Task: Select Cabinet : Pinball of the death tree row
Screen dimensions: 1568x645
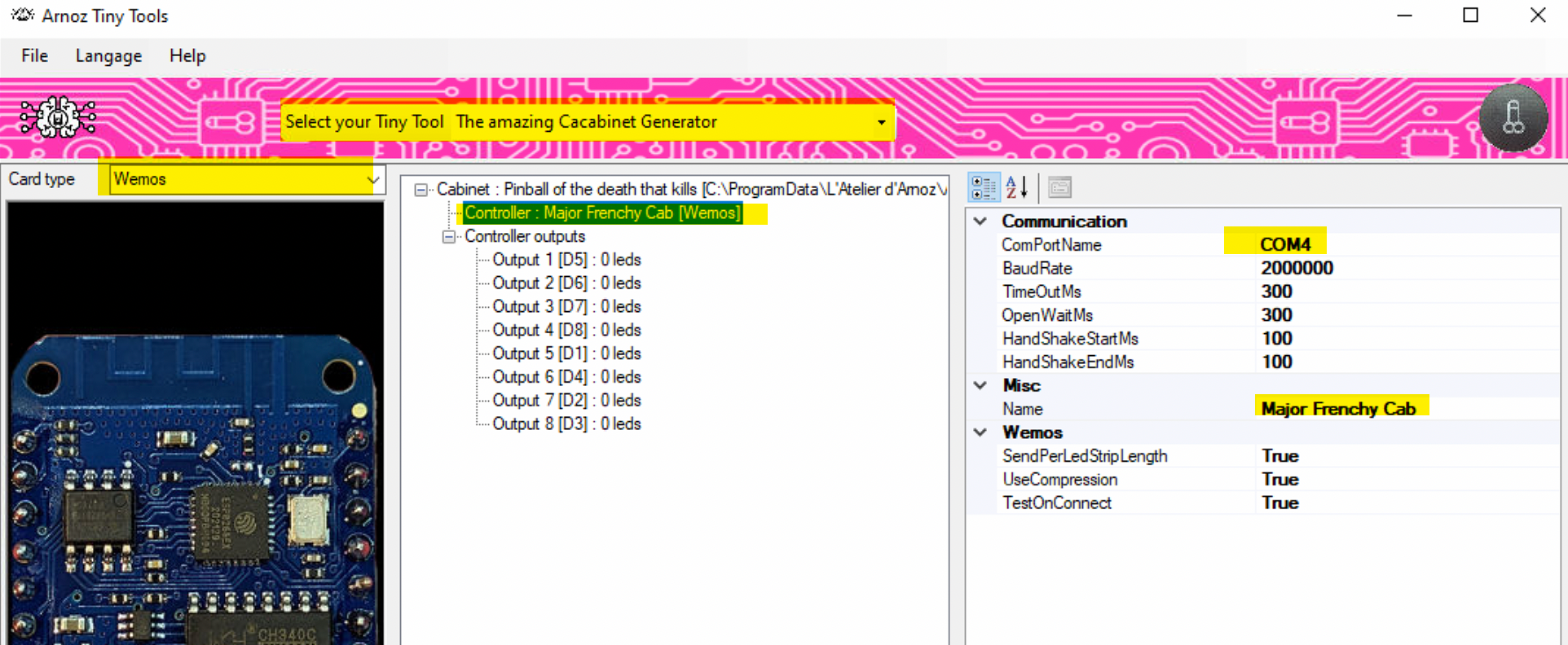Action: pyautogui.click(x=691, y=190)
